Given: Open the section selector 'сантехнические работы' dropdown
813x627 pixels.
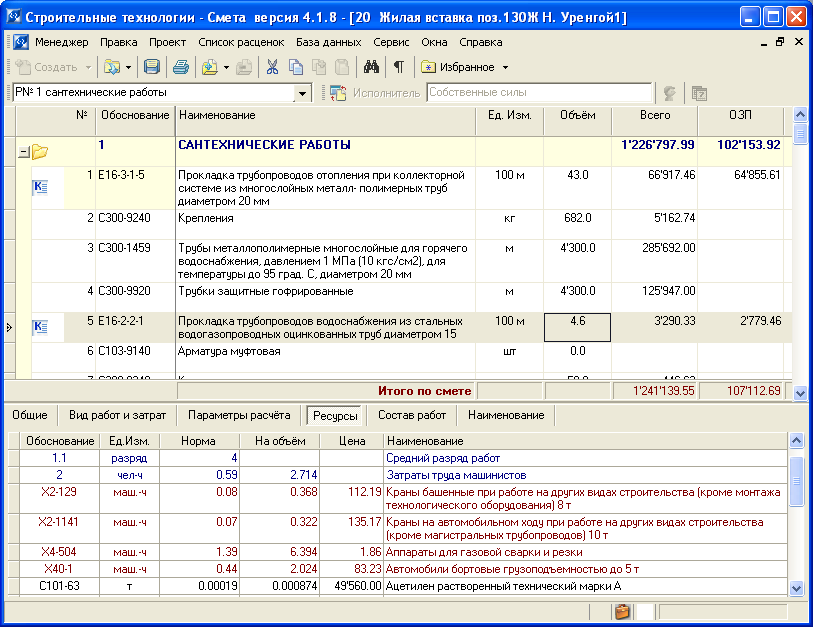Looking at the screenshot, I should tap(302, 93).
